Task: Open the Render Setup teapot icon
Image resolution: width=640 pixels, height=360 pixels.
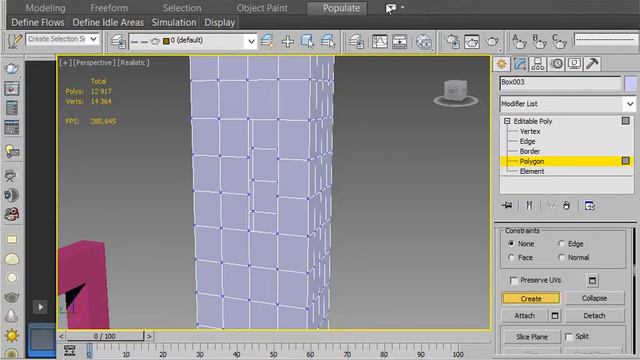Action: [452, 41]
